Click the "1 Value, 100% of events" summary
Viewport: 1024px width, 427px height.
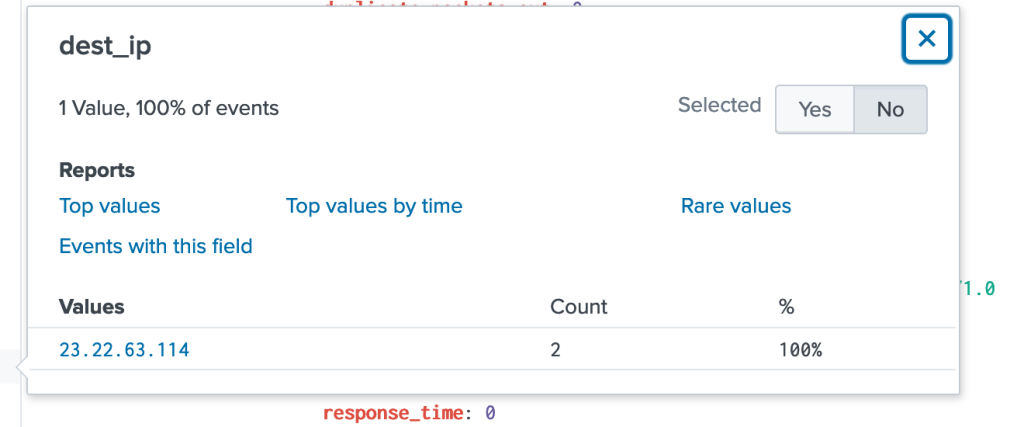coord(169,108)
